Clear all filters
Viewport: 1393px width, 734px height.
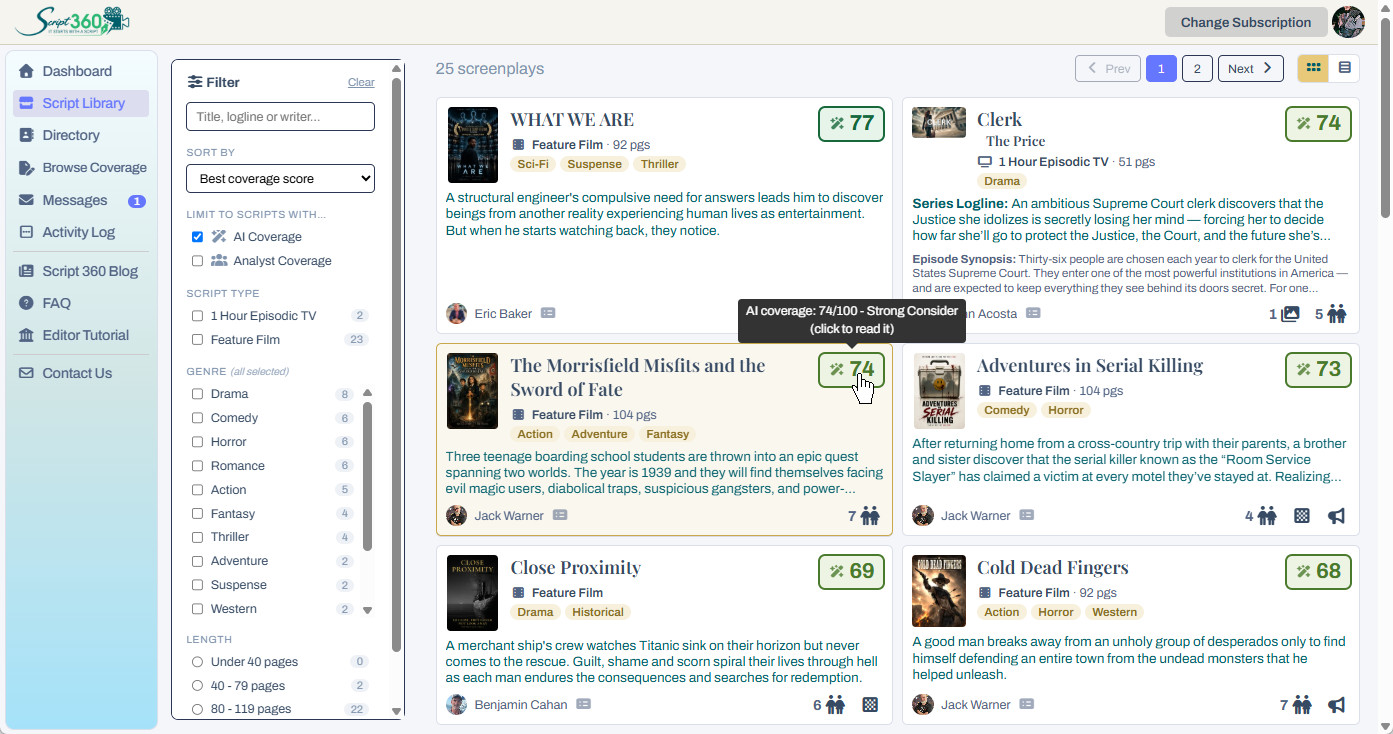pos(361,82)
